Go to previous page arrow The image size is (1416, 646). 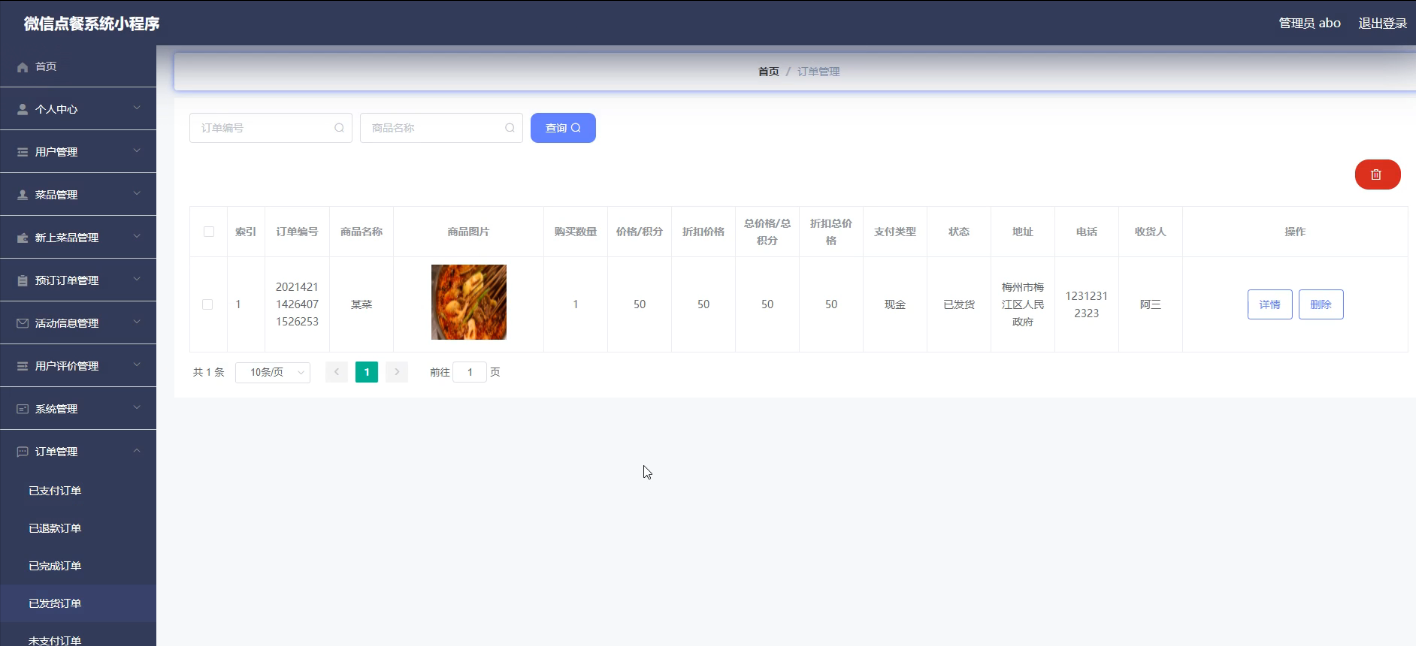[337, 372]
